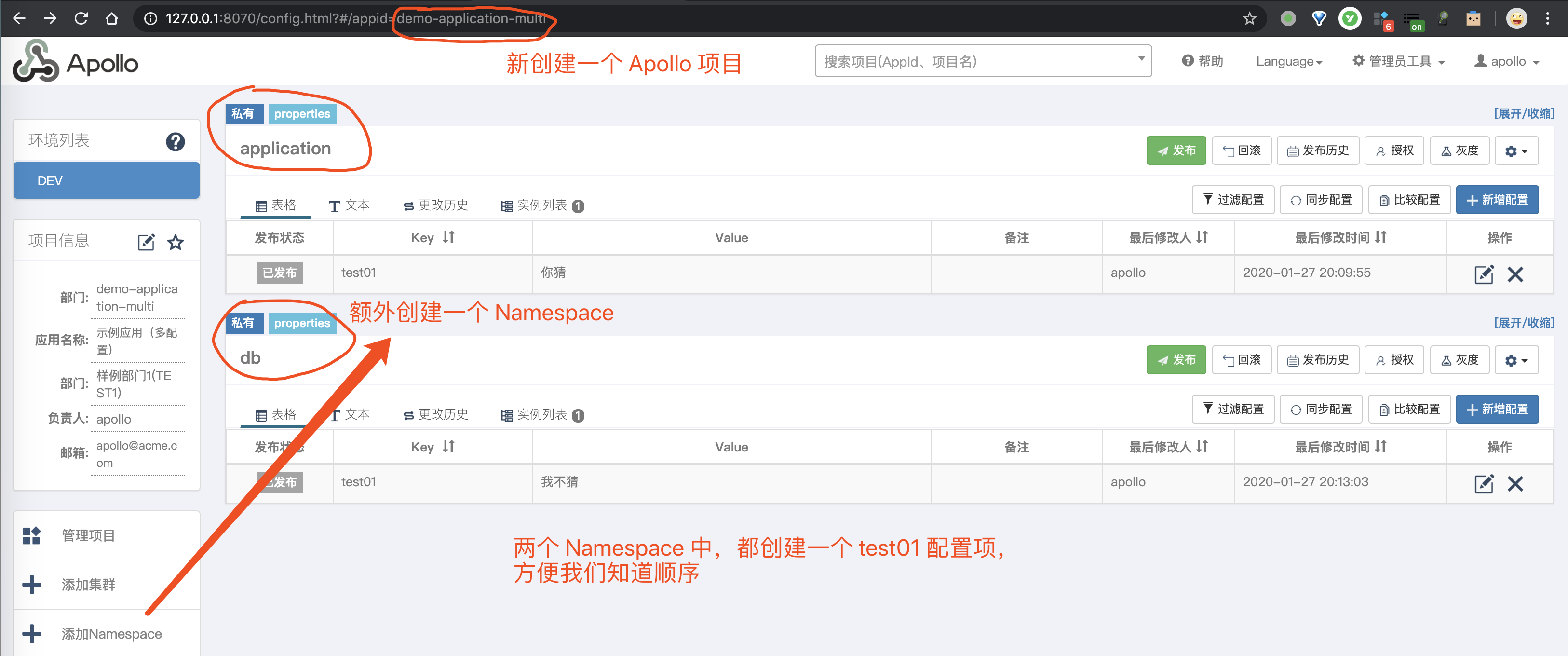Click the favorite star icon on 项目信息 panel
This screenshot has height=656, width=1568.
point(176,242)
